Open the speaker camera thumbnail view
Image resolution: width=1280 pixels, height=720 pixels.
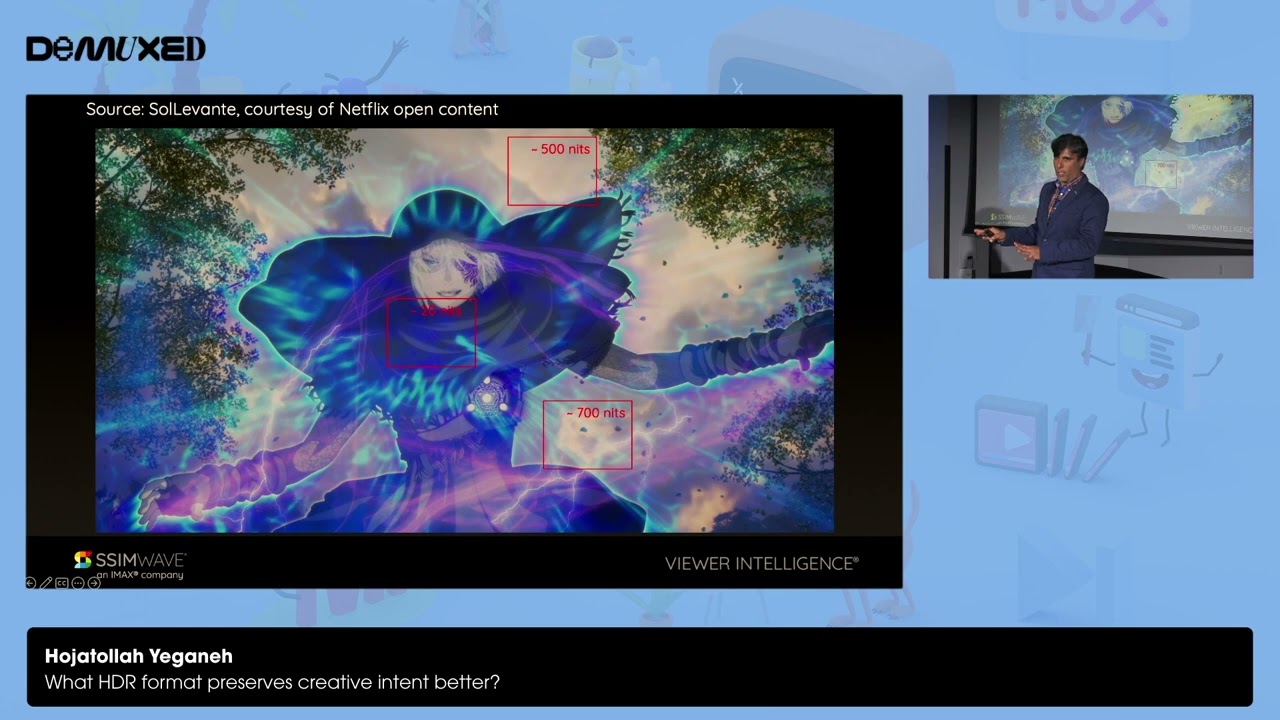1090,186
